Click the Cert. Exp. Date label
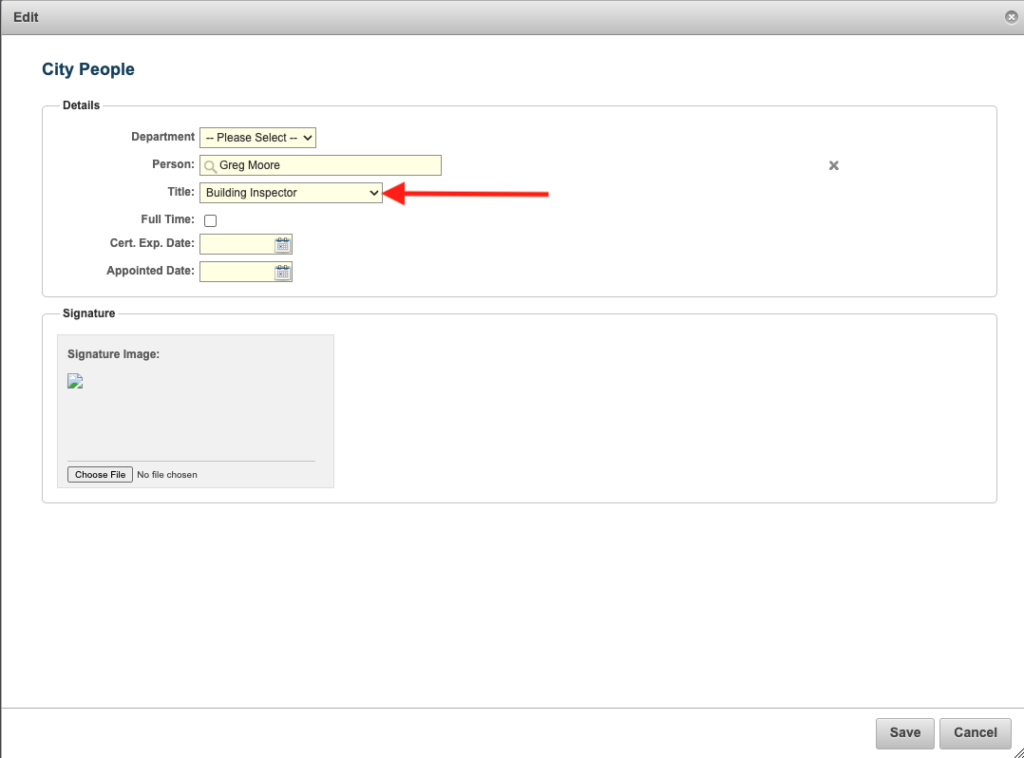The height and width of the screenshot is (758, 1024). 152,243
